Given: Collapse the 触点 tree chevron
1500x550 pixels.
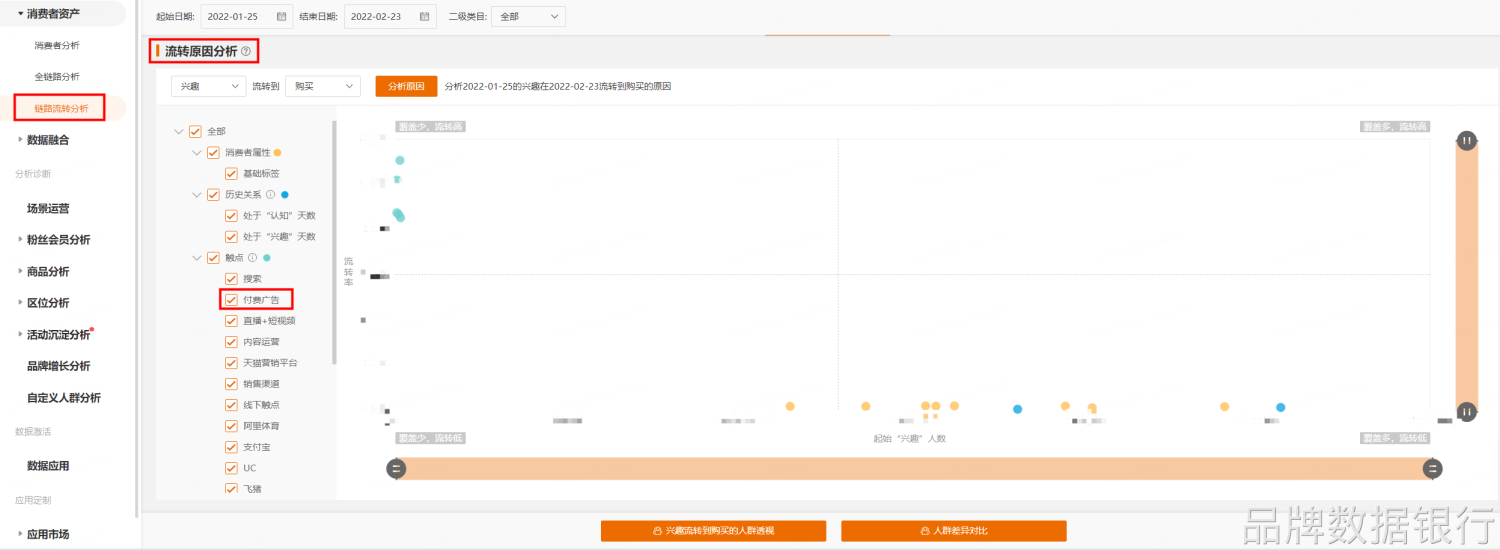Looking at the screenshot, I should coord(197,257).
